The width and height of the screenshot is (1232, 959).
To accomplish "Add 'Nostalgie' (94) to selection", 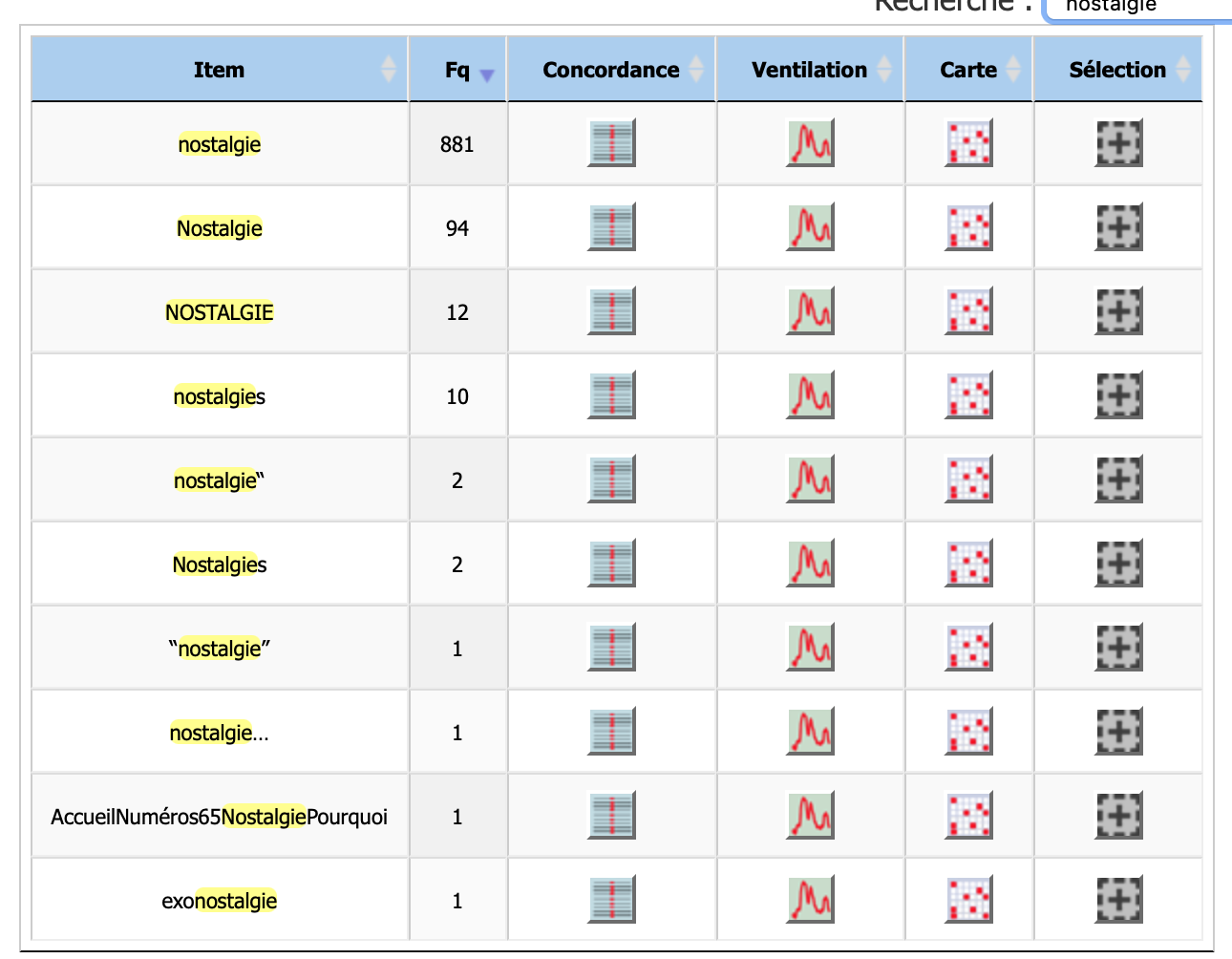I will [1118, 227].
